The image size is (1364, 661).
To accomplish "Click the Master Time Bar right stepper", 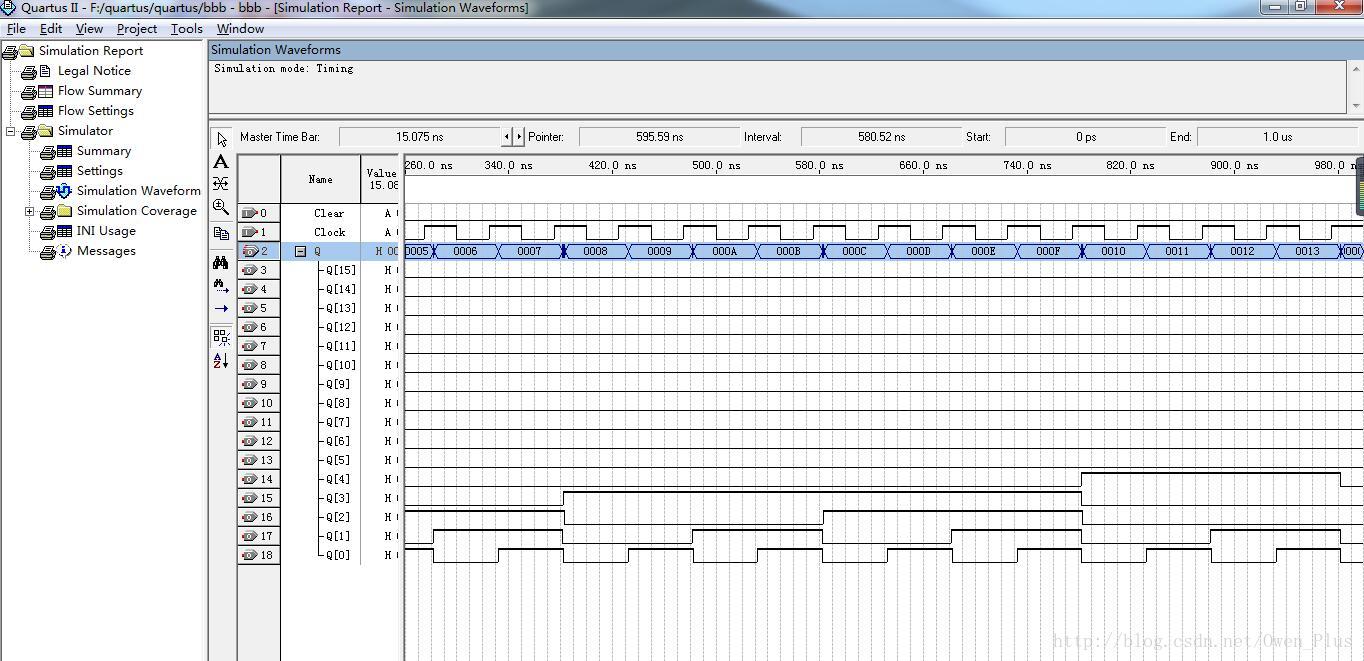I will [x=518, y=137].
